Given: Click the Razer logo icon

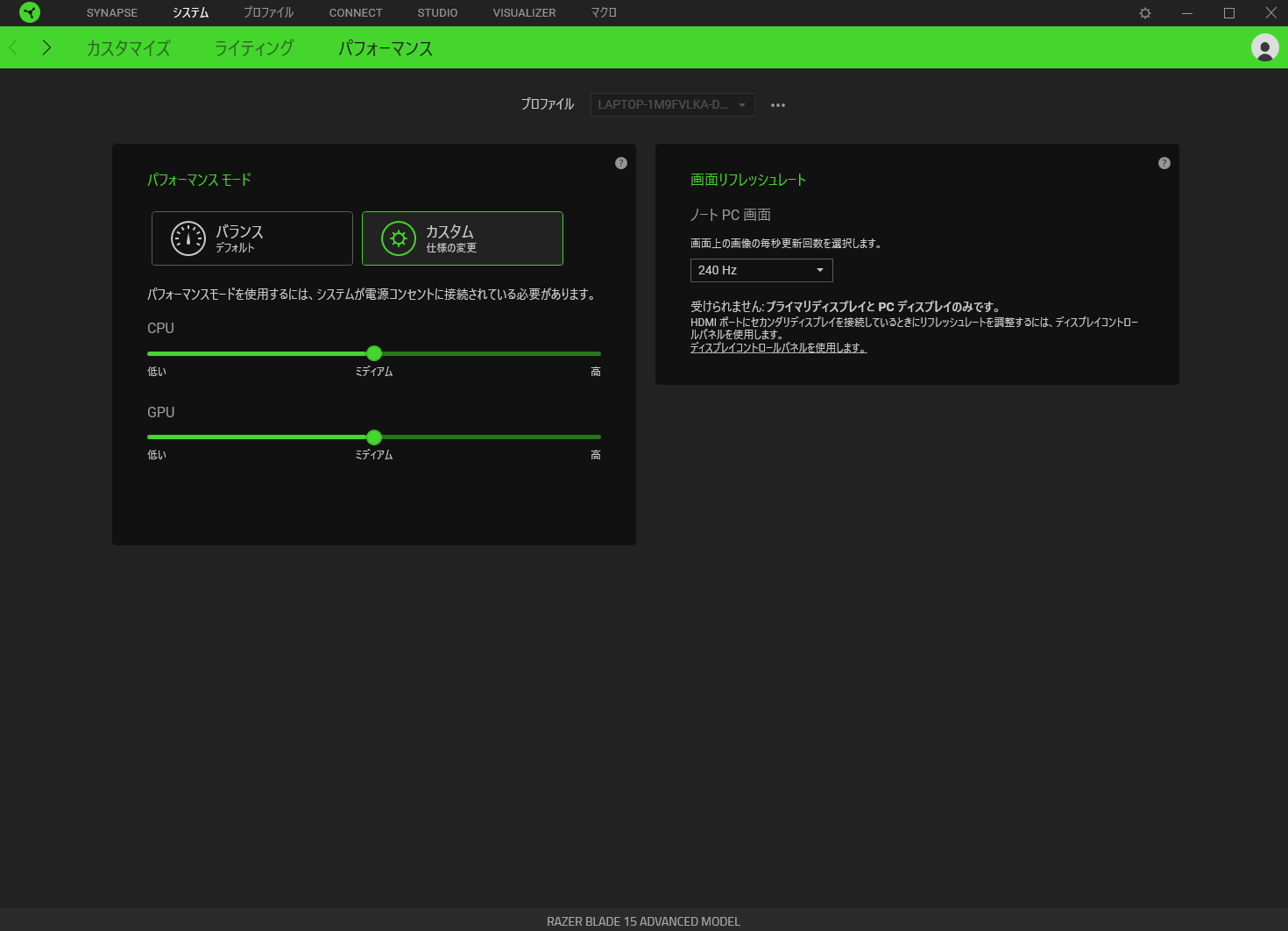Looking at the screenshot, I should coord(30,12).
